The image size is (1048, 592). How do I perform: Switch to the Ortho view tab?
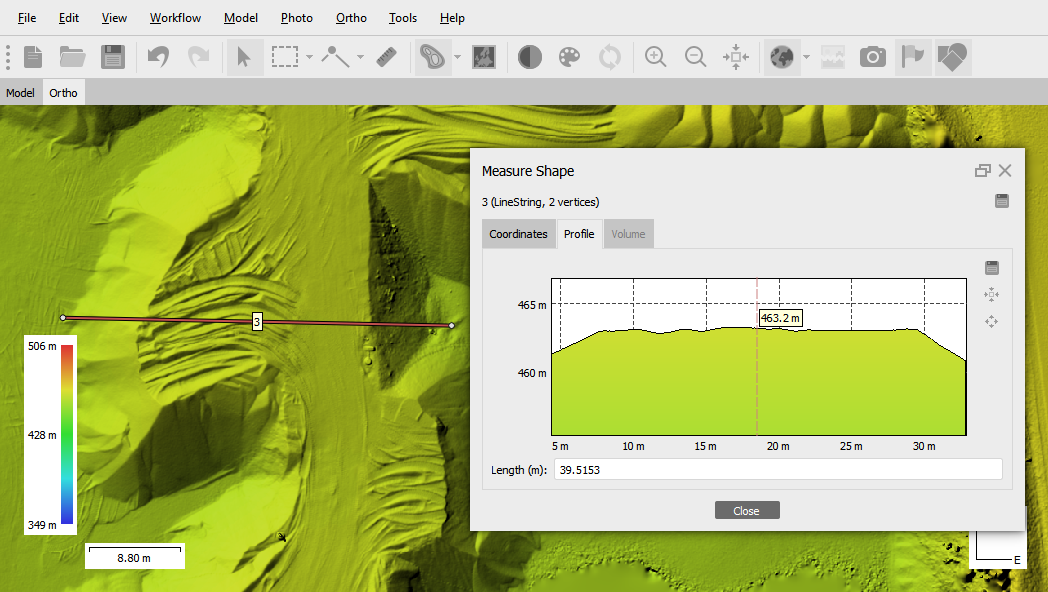[x=63, y=93]
